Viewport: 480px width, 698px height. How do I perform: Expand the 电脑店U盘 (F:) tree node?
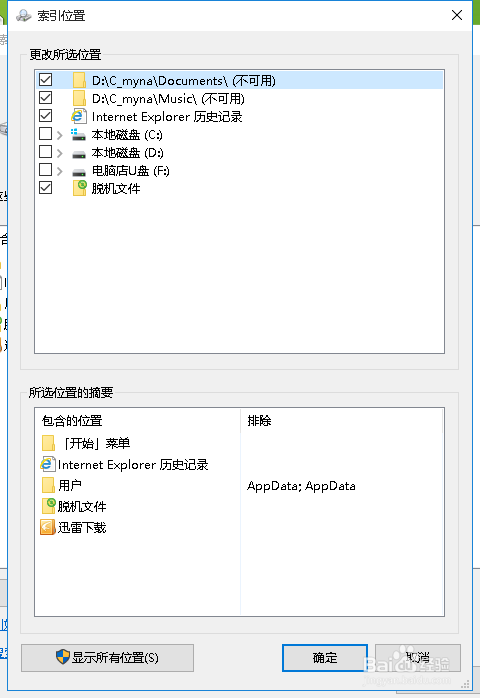pyautogui.click(x=60, y=171)
